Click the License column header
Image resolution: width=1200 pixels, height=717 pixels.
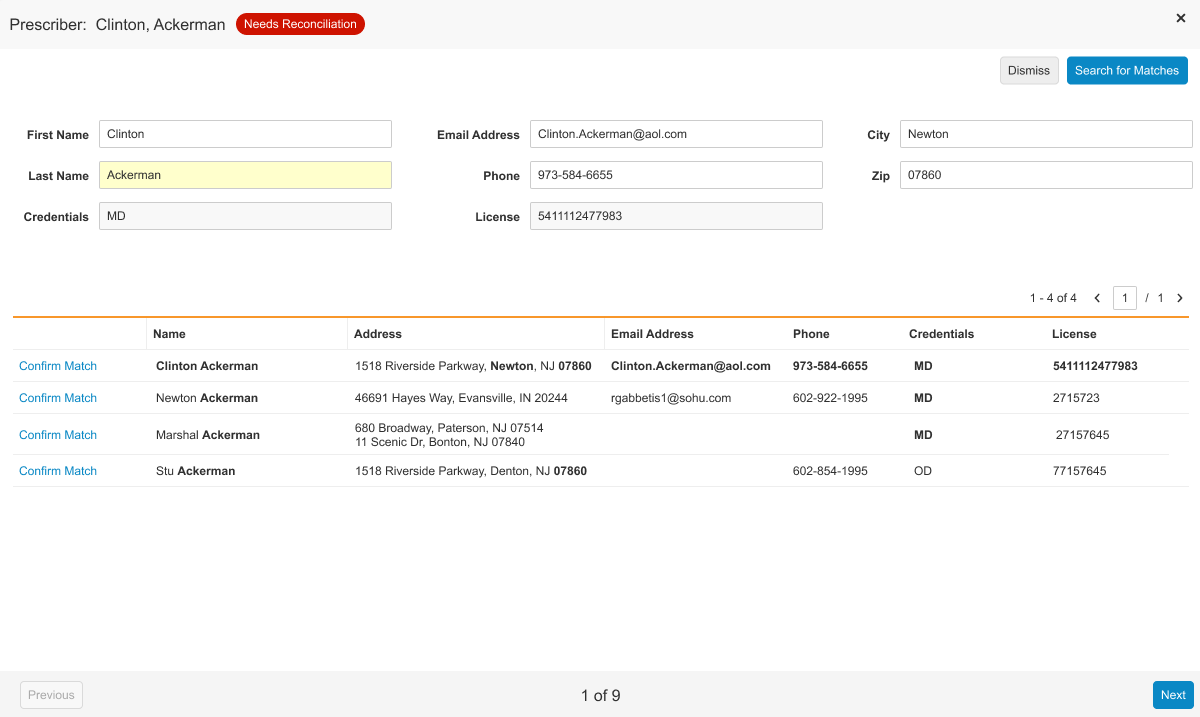point(1074,334)
